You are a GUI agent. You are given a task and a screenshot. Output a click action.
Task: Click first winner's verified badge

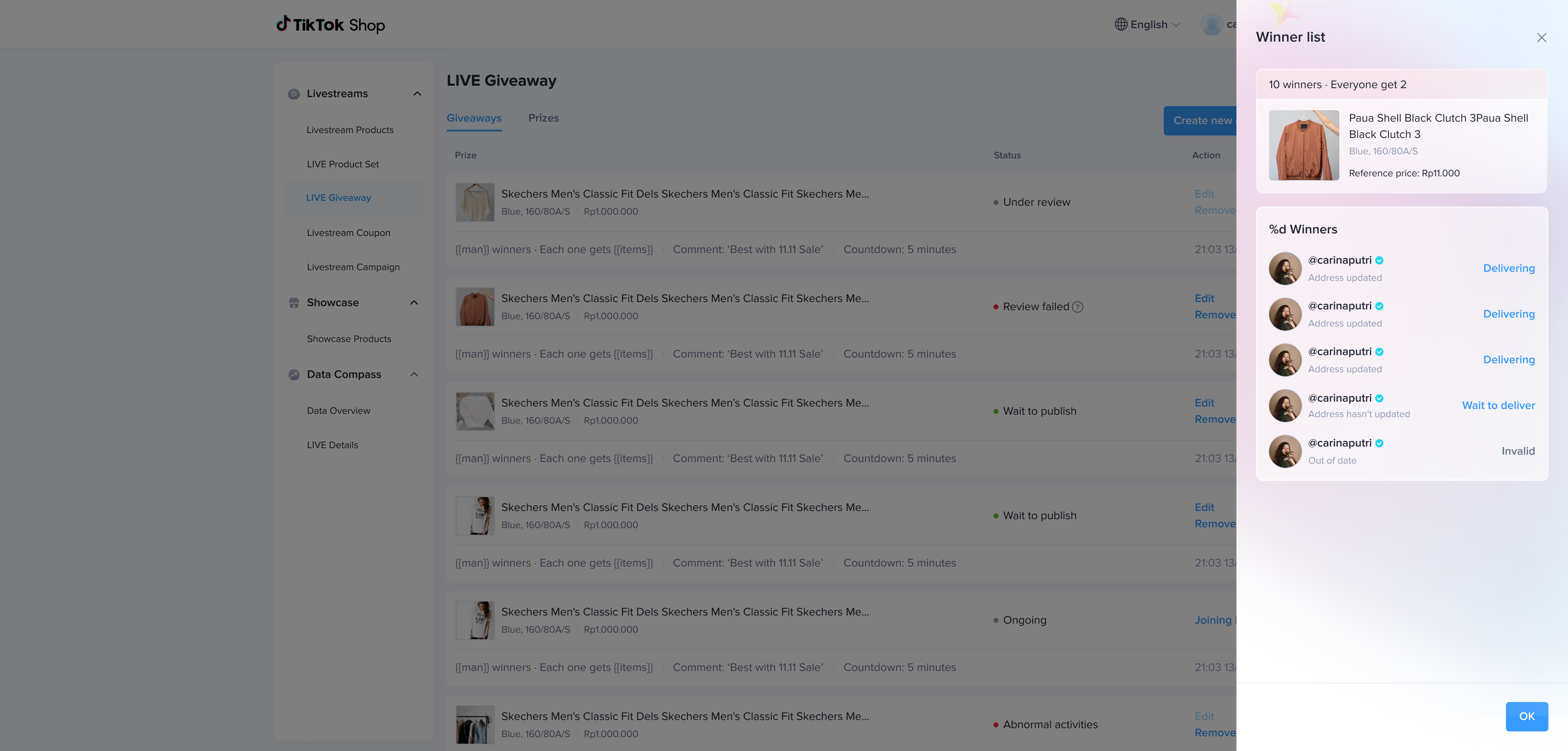1379,260
